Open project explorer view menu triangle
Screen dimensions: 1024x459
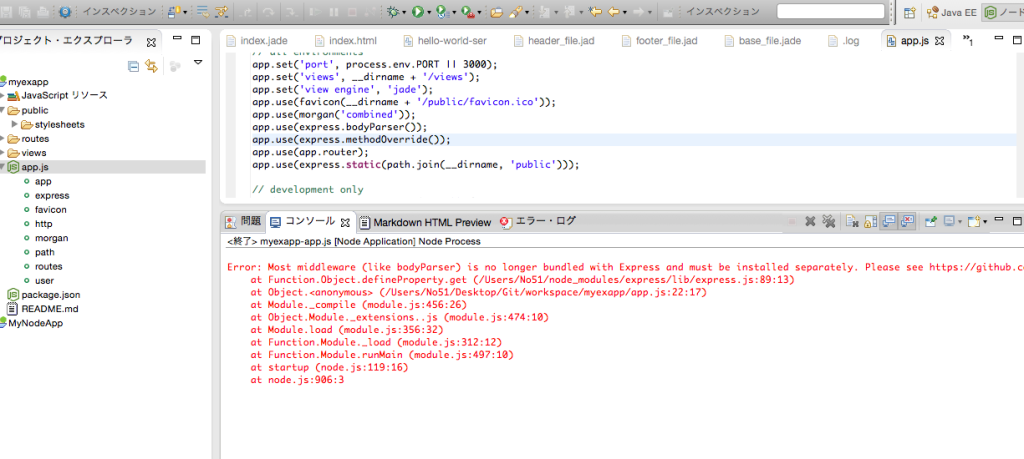pos(198,63)
